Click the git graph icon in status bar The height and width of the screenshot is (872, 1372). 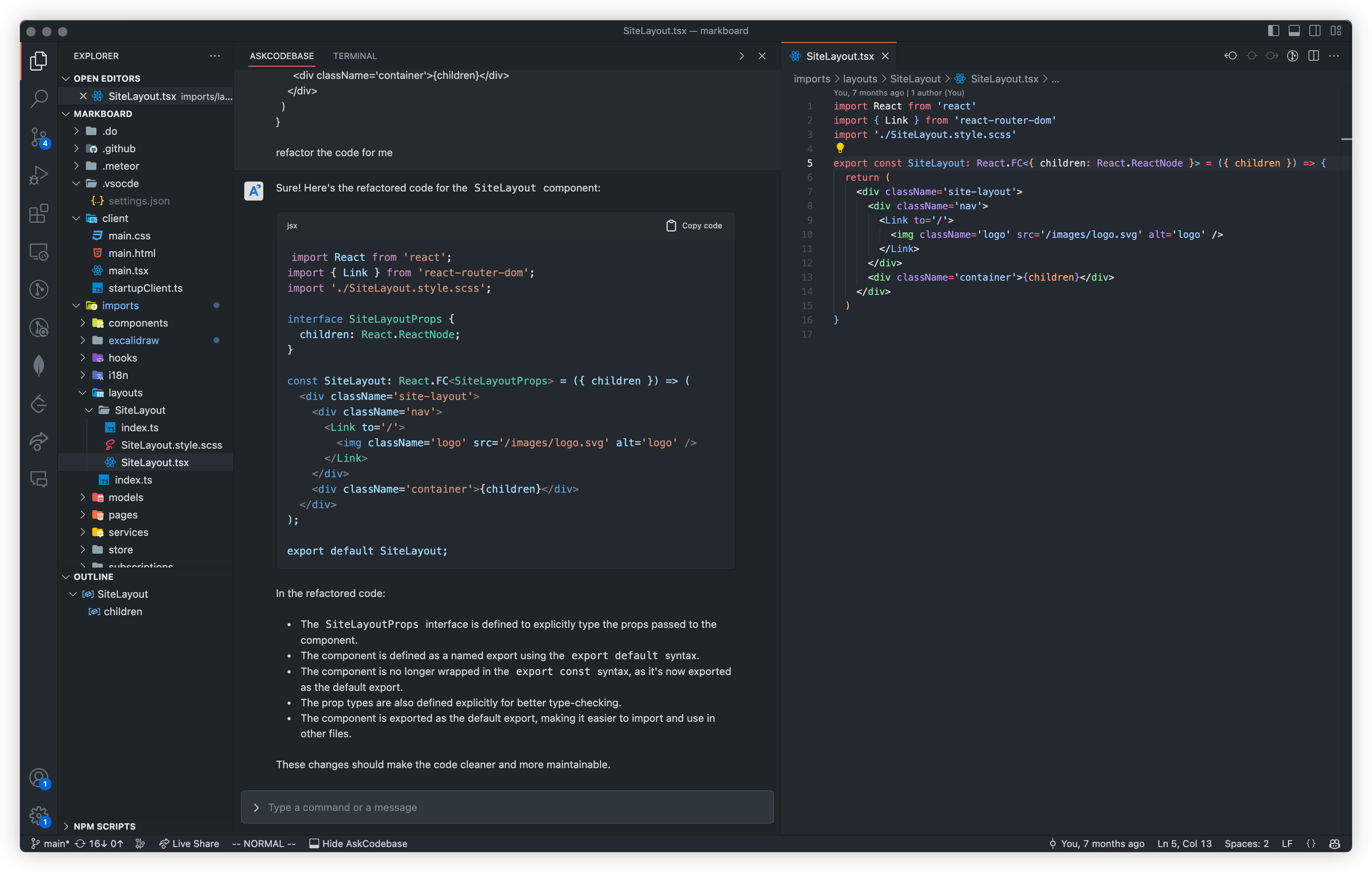(140, 843)
